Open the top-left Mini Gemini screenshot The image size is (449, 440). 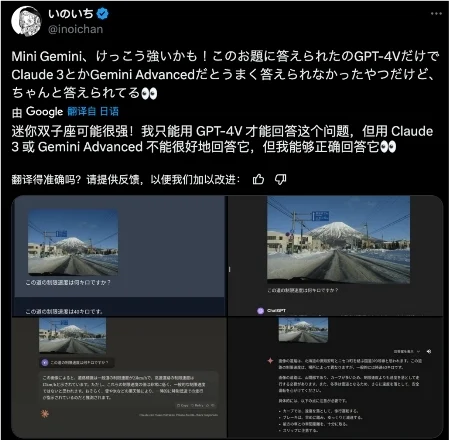[119, 256]
